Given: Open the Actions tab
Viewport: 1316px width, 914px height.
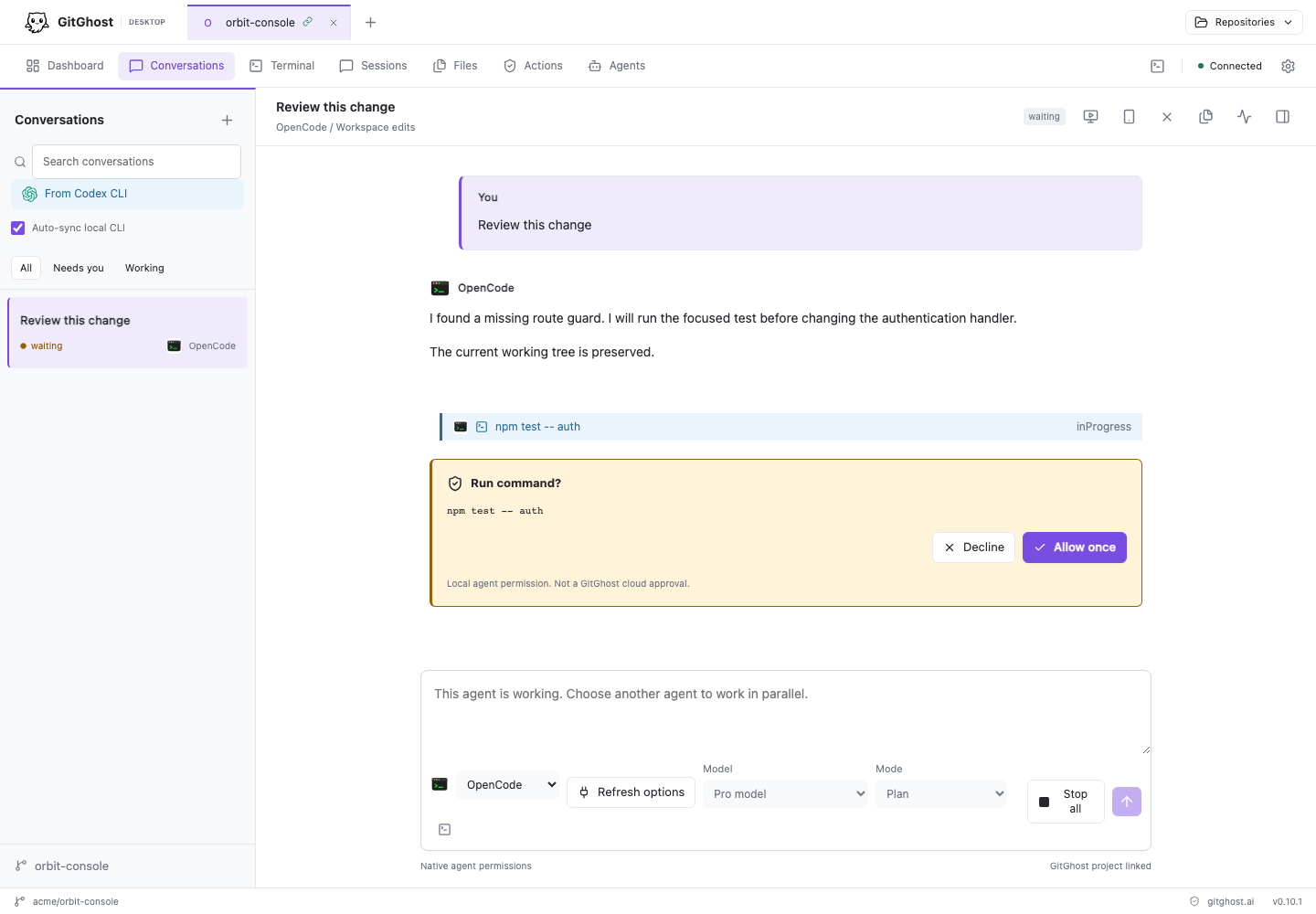Looking at the screenshot, I should click(533, 66).
